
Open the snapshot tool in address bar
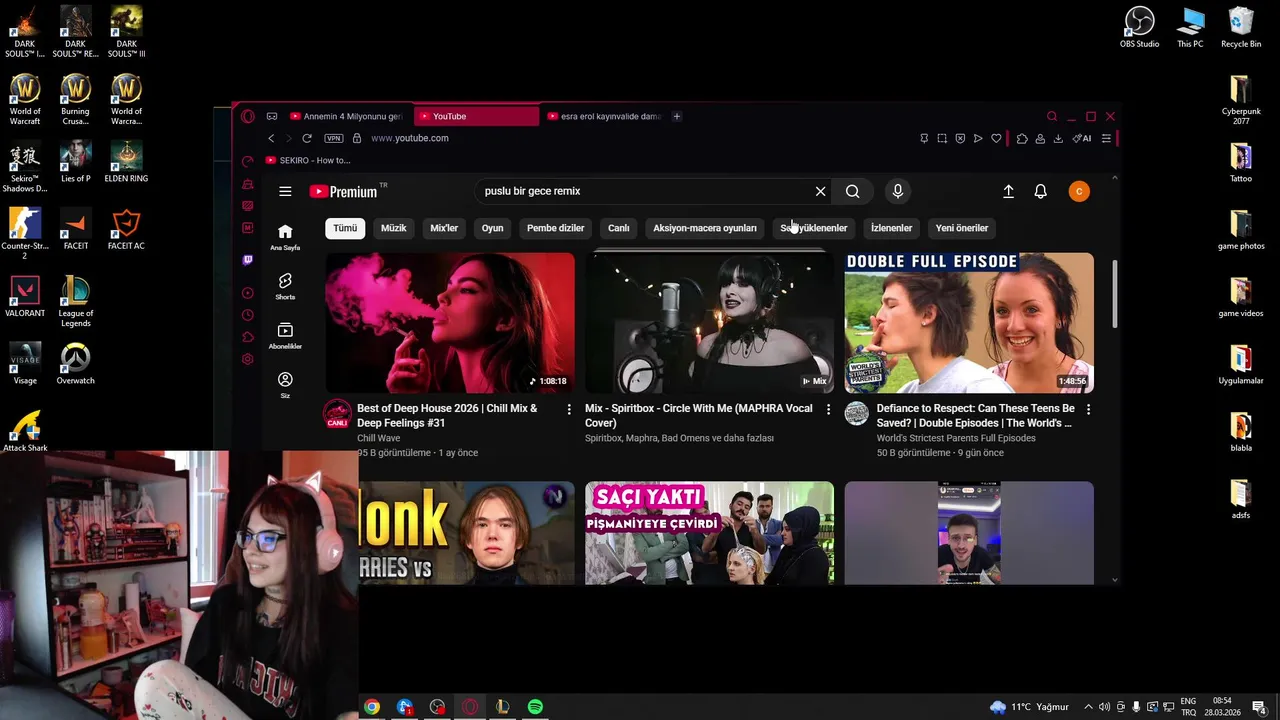click(942, 138)
